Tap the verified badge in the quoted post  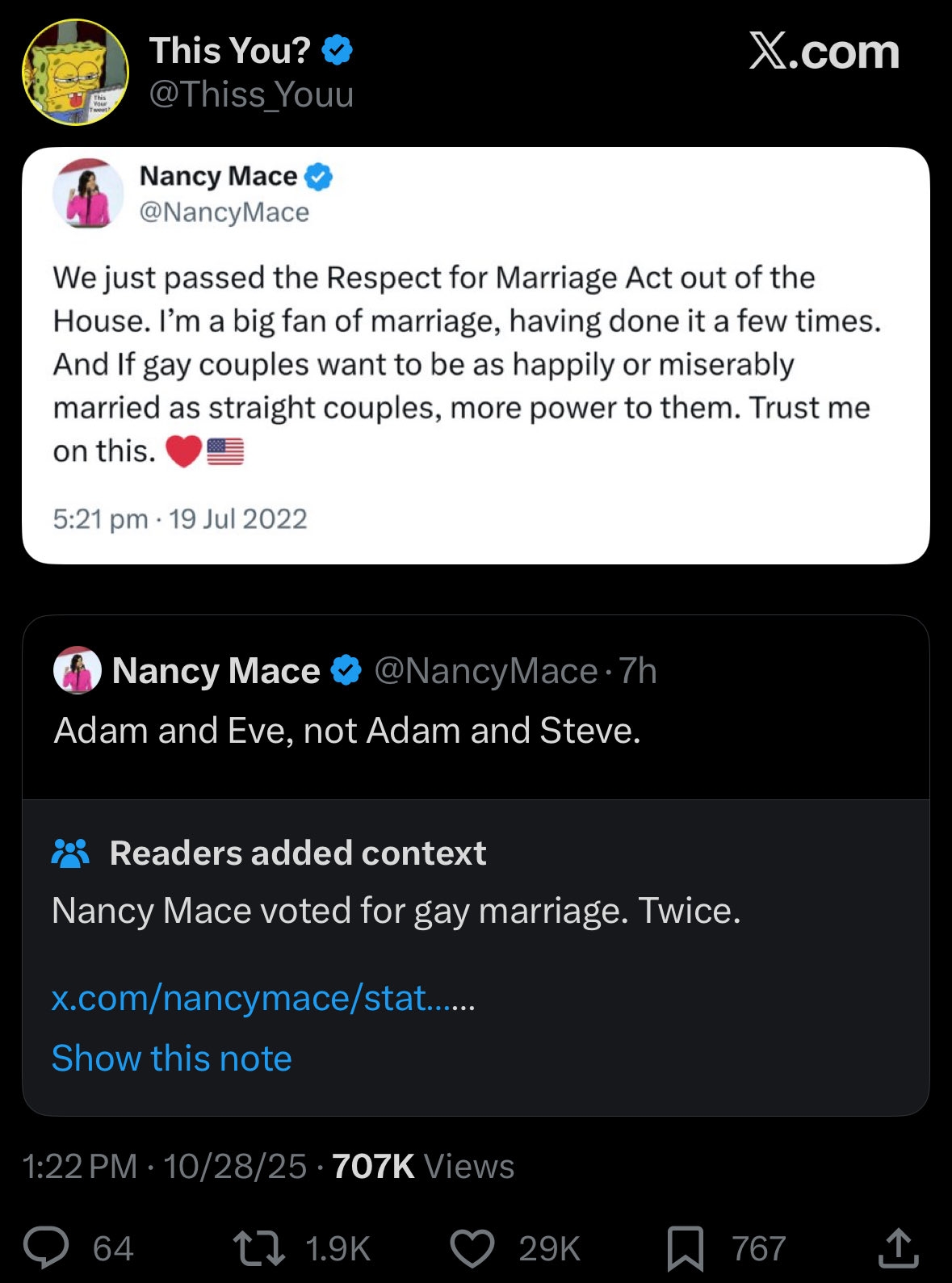click(x=346, y=670)
